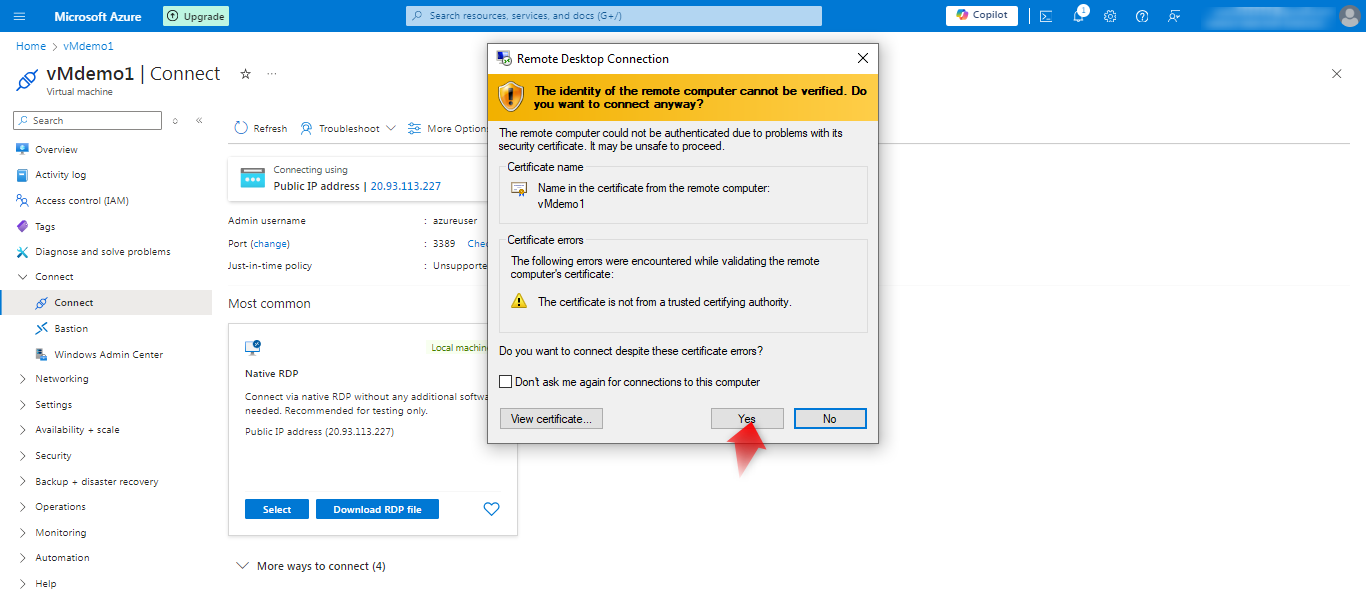Expand More ways to connect (4)
This screenshot has width=1366, height=615.
coord(310,566)
